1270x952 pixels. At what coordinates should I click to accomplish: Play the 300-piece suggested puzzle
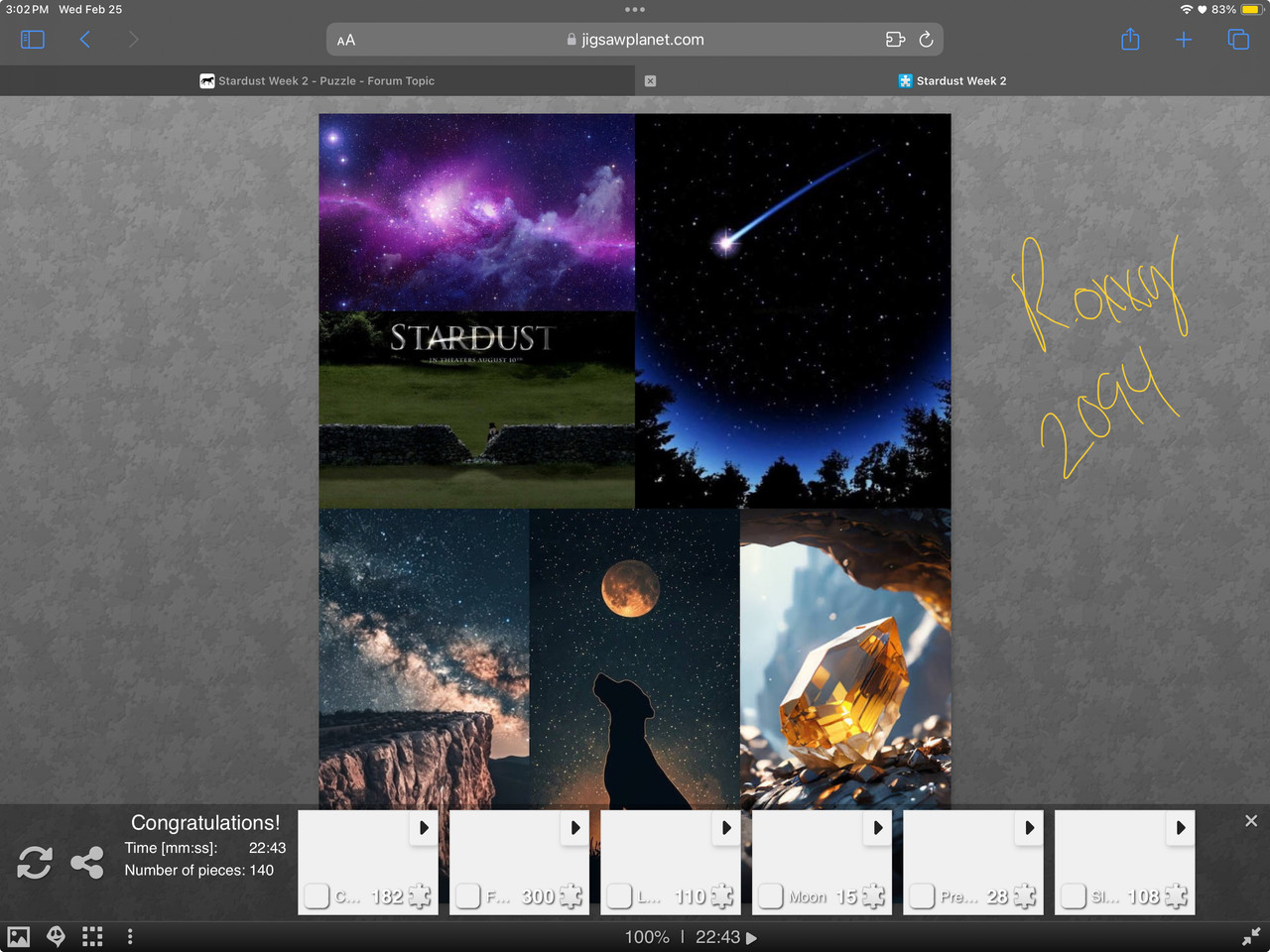[575, 827]
